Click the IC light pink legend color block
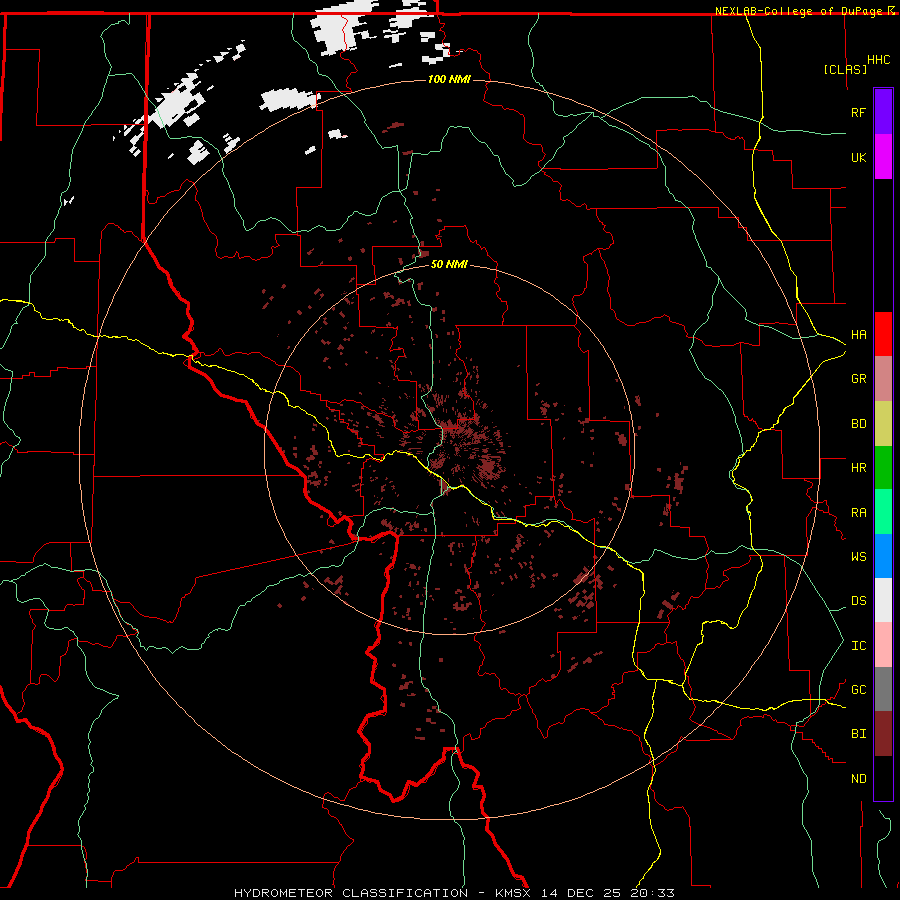This screenshot has width=900, height=900. pyautogui.click(x=883, y=645)
